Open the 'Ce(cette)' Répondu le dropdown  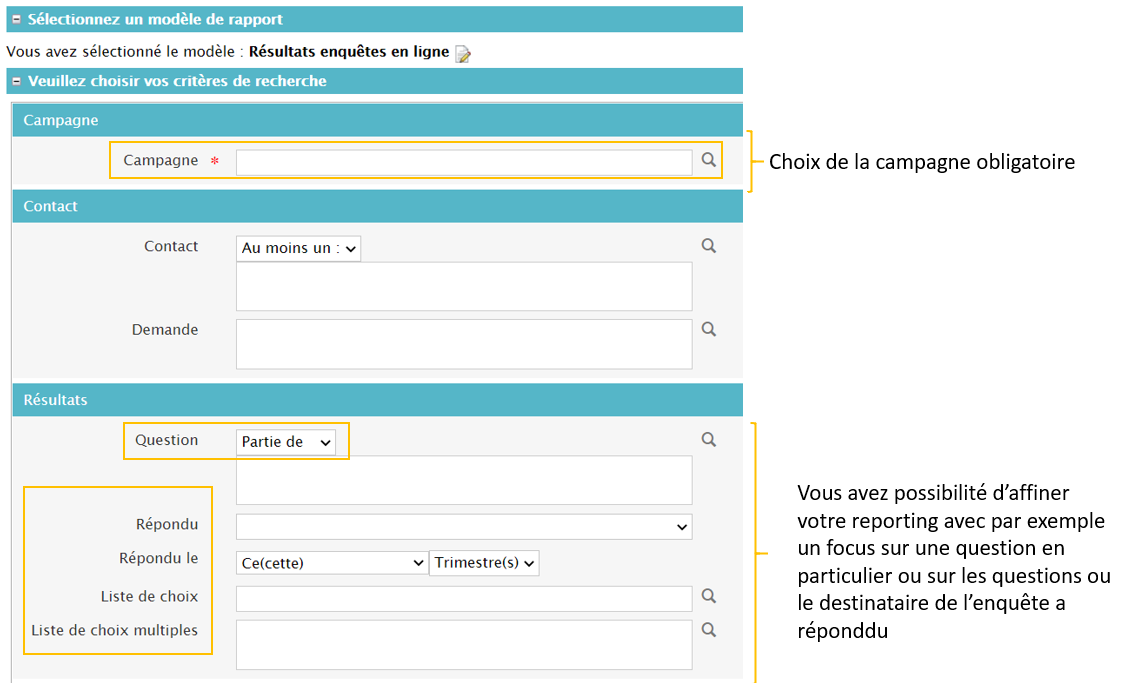click(332, 563)
